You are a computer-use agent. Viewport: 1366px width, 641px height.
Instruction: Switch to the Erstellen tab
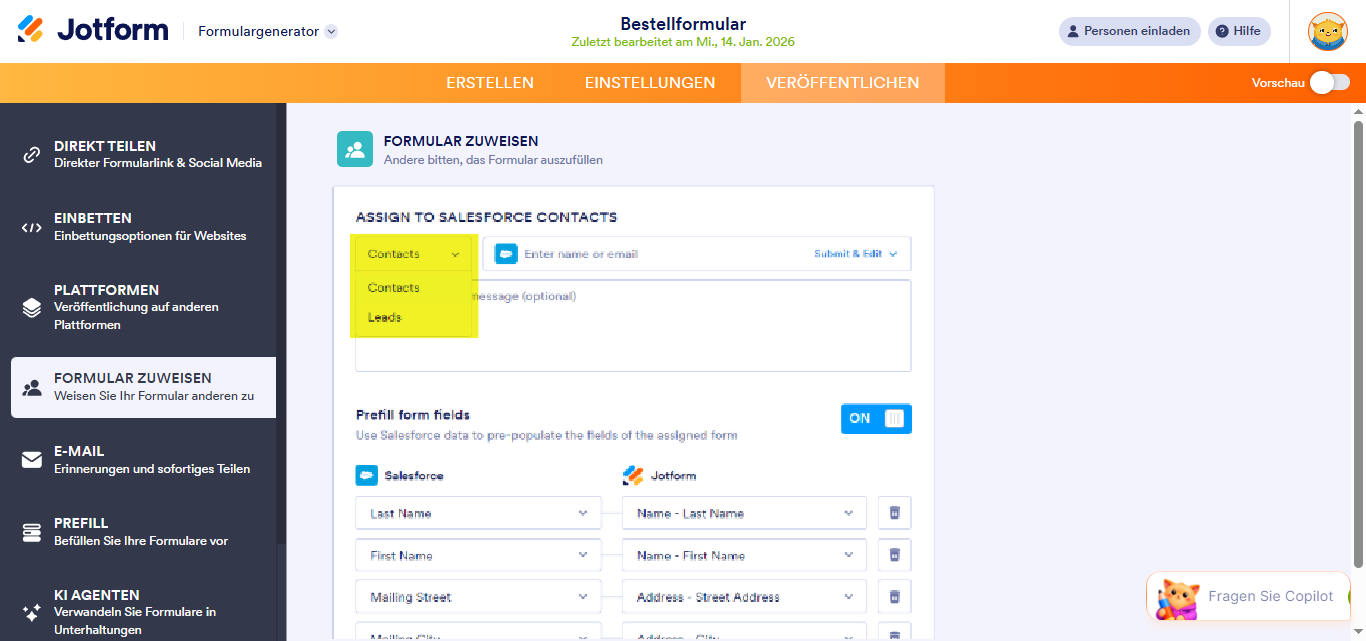(490, 83)
